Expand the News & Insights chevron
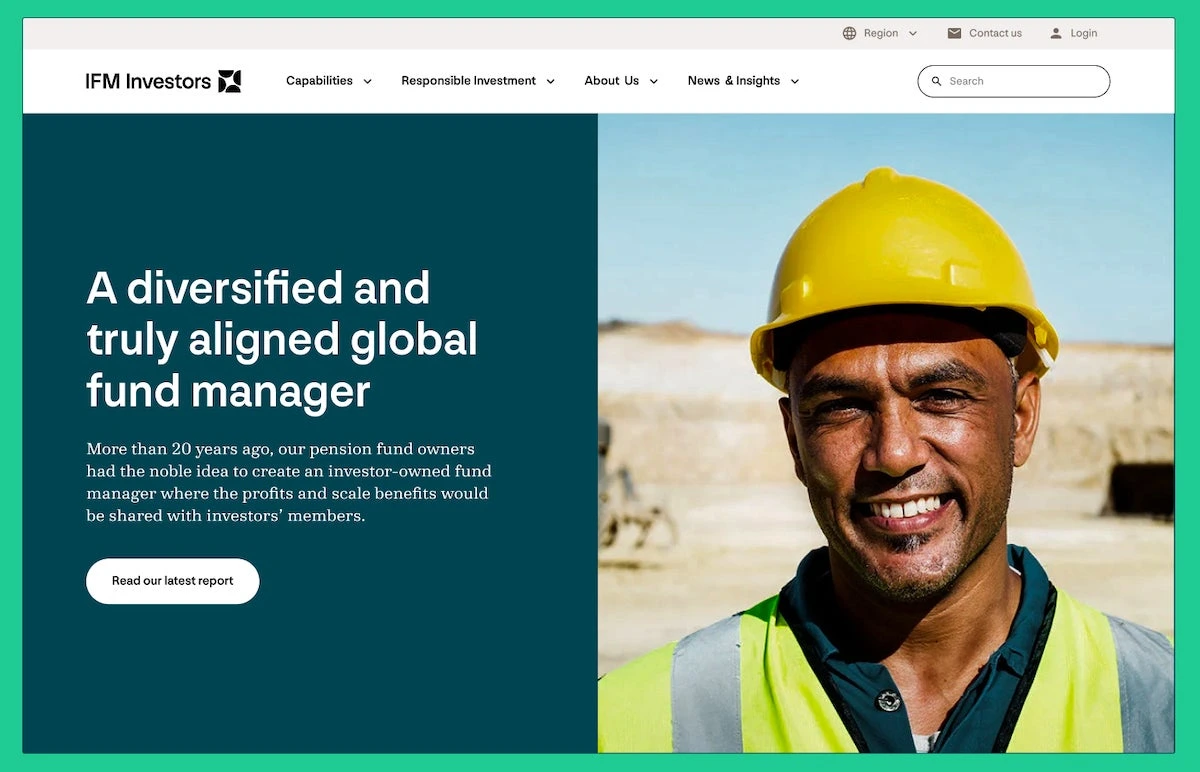The image size is (1200, 772). click(x=795, y=81)
